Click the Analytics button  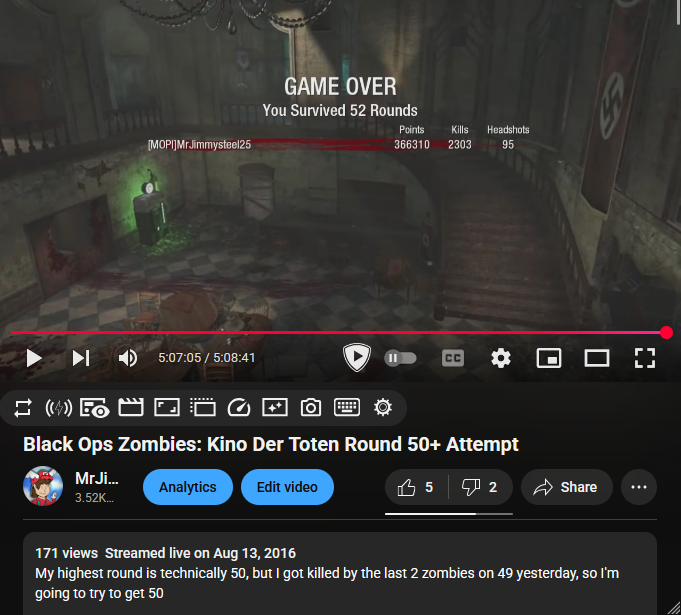click(x=188, y=487)
